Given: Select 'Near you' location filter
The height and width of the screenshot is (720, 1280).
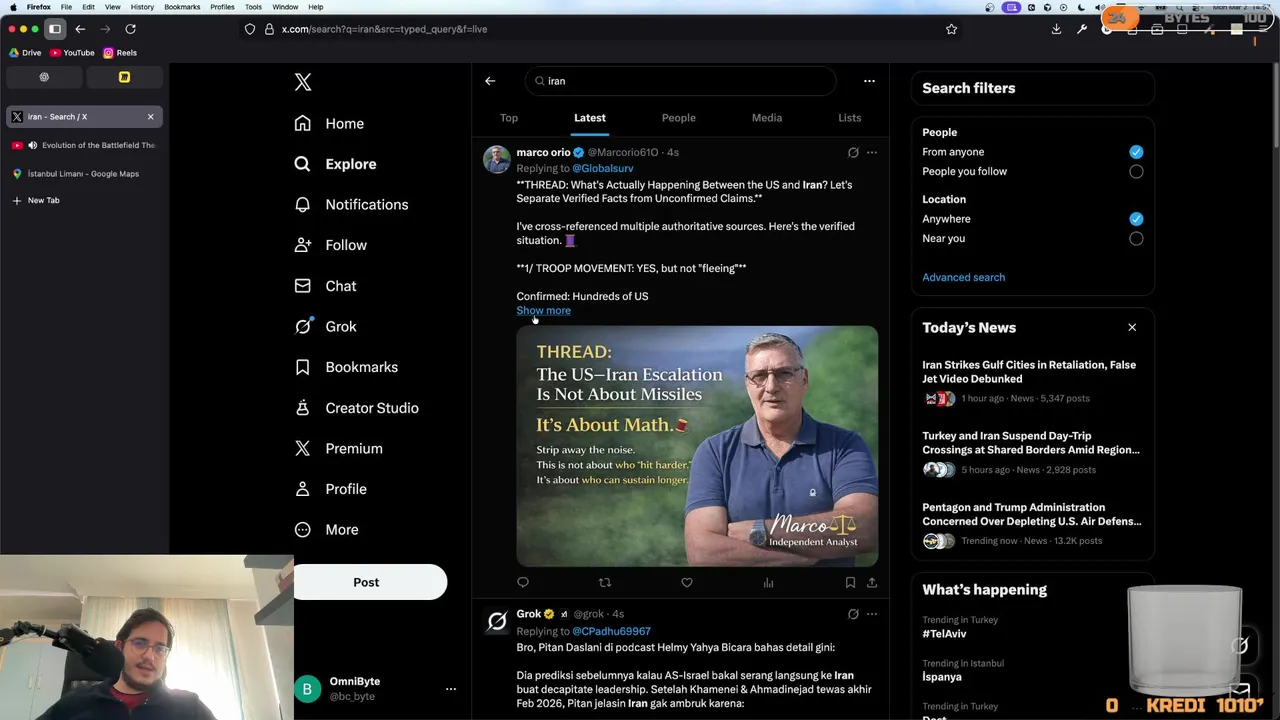Looking at the screenshot, I should point(1136,238).
